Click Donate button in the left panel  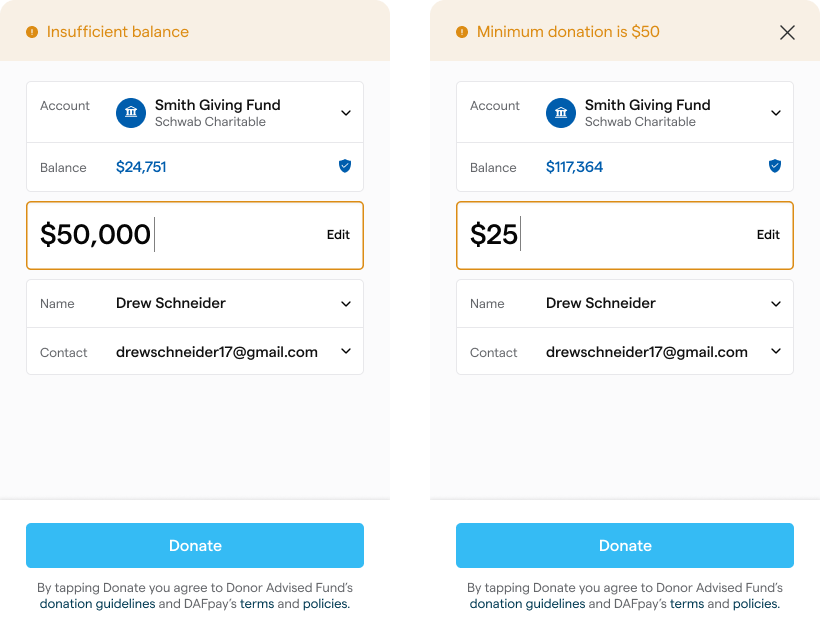195,546
